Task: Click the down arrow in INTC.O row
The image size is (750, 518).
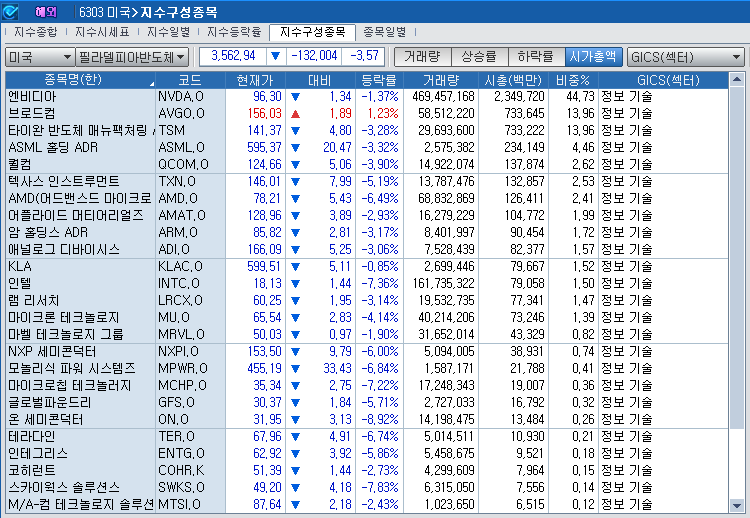Action: pyautogui.click(x=296, y=284)
